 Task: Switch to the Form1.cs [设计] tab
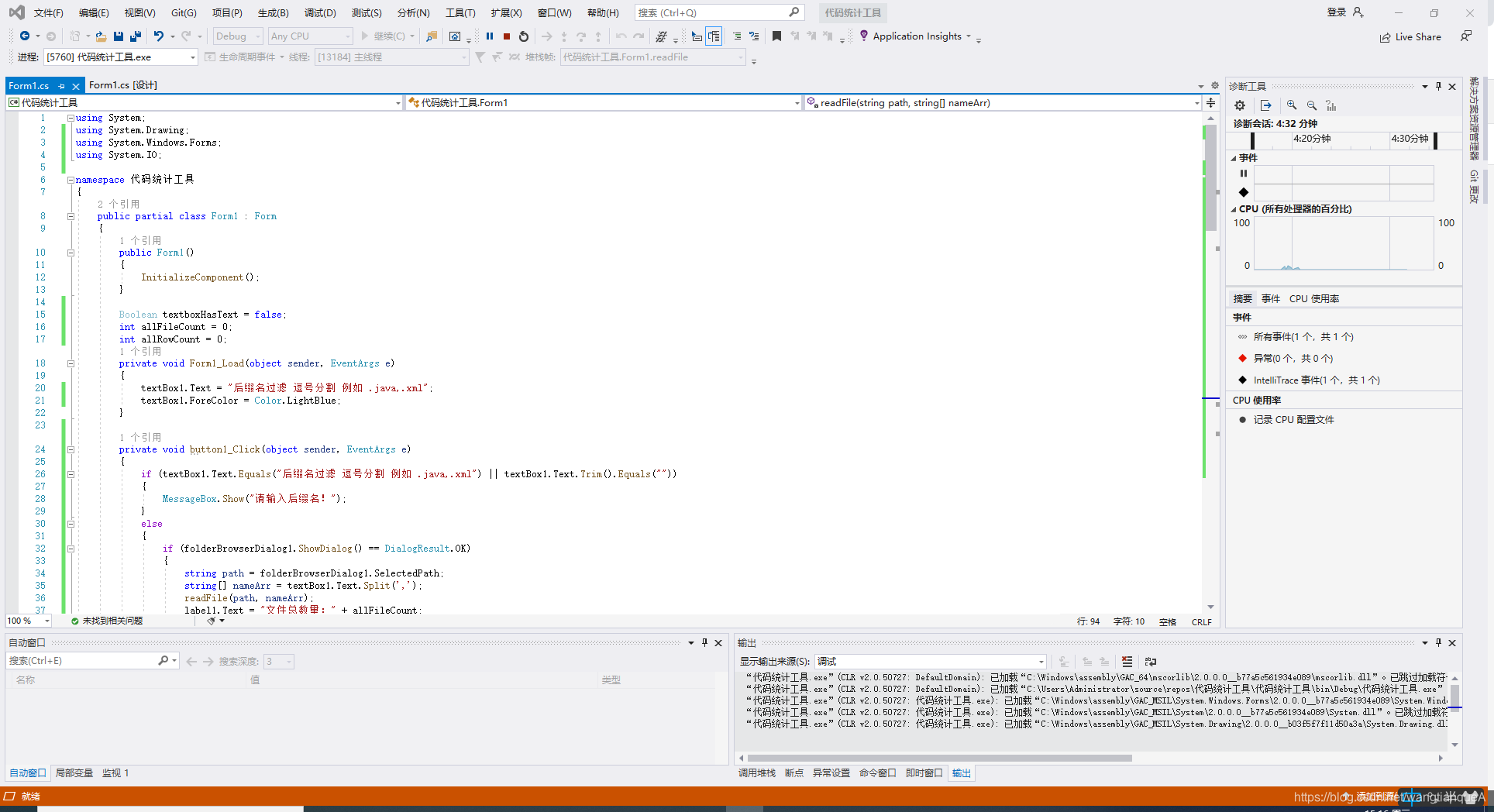pyautogui.click(x=122, y=85)
